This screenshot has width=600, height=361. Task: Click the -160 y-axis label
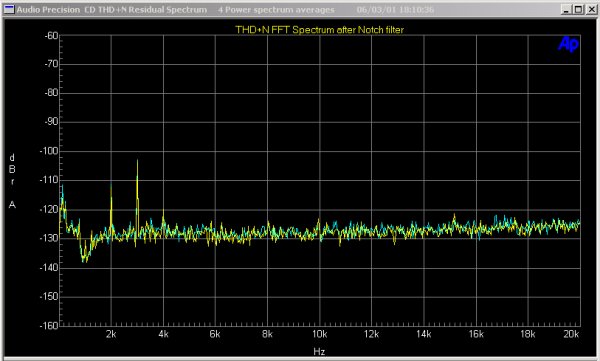(x=49, y=325)
